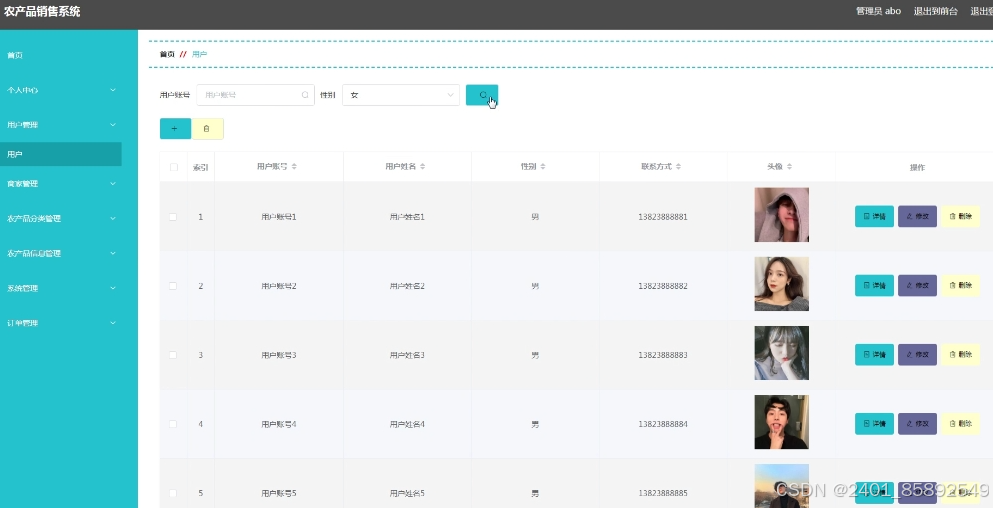This screenshot has width=993, height=508.
Task: Open avatar thumbnail of 用户账号3
Action: click(781, 353)
